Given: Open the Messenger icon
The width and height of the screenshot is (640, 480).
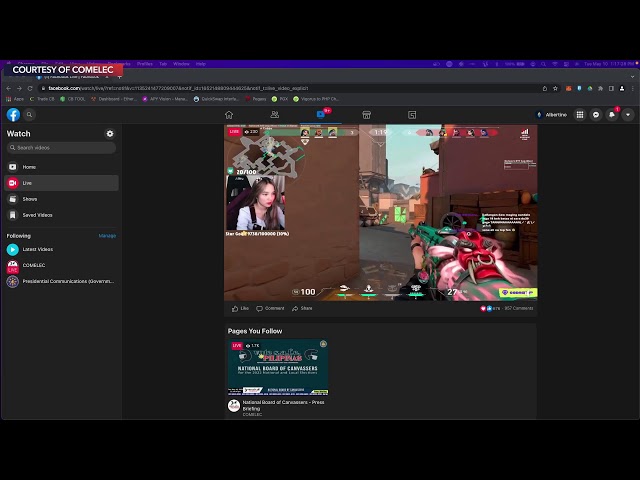Looking at the screenshot, I should [x=596, y=115].
